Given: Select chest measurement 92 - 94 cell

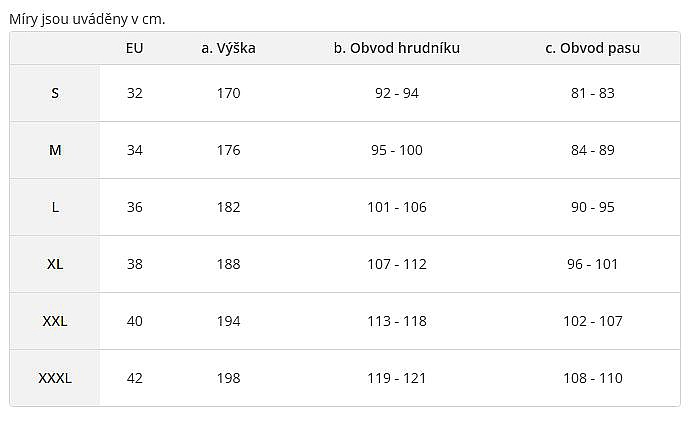Looking at the screenshot, I should click(x=397, y=93).
